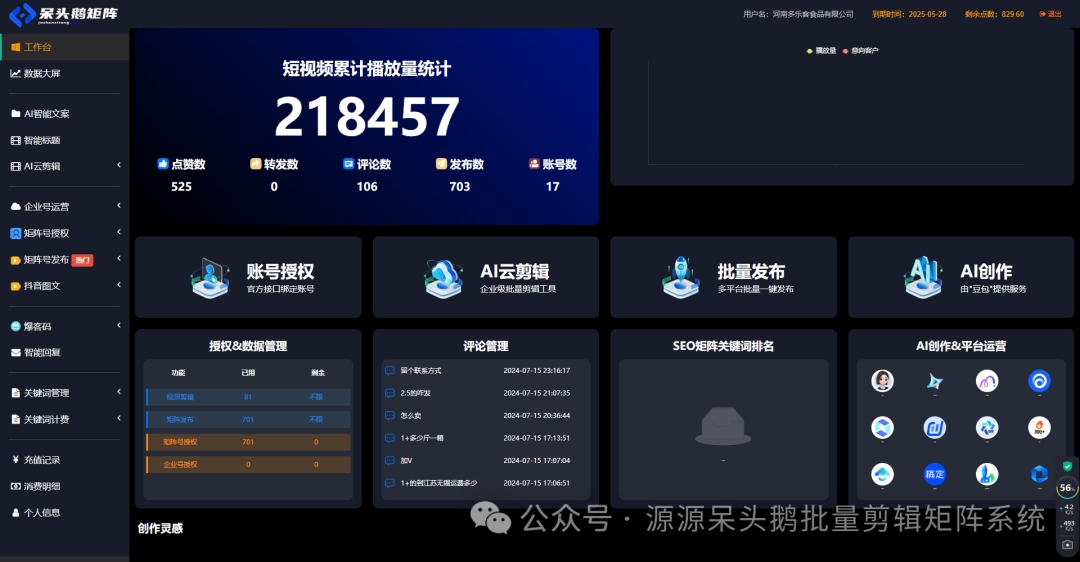Expand the 企业号运营 sidebar chevron
The image size is (1080, 562).
(118, 205)
